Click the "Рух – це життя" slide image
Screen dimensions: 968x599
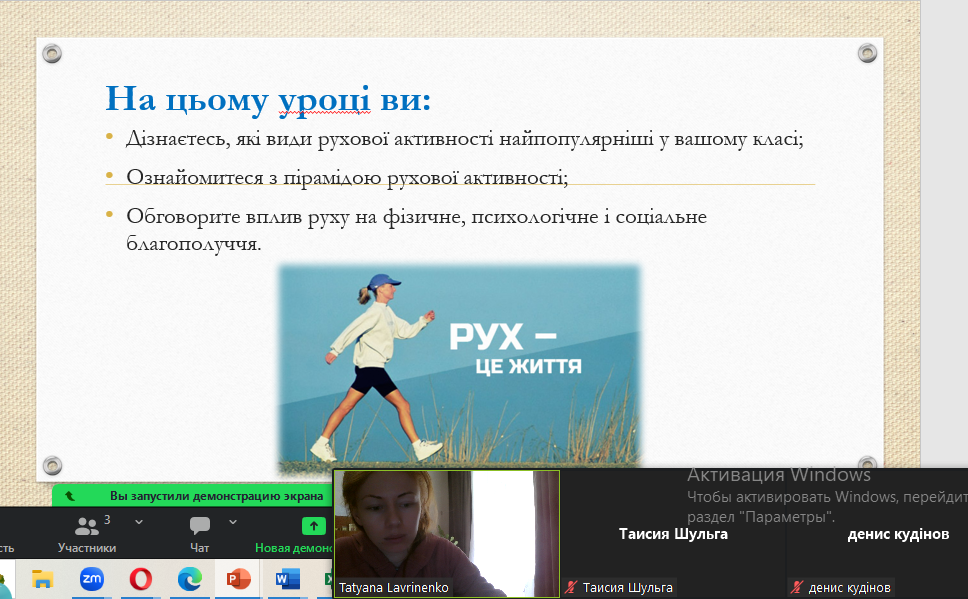point(458,367)
